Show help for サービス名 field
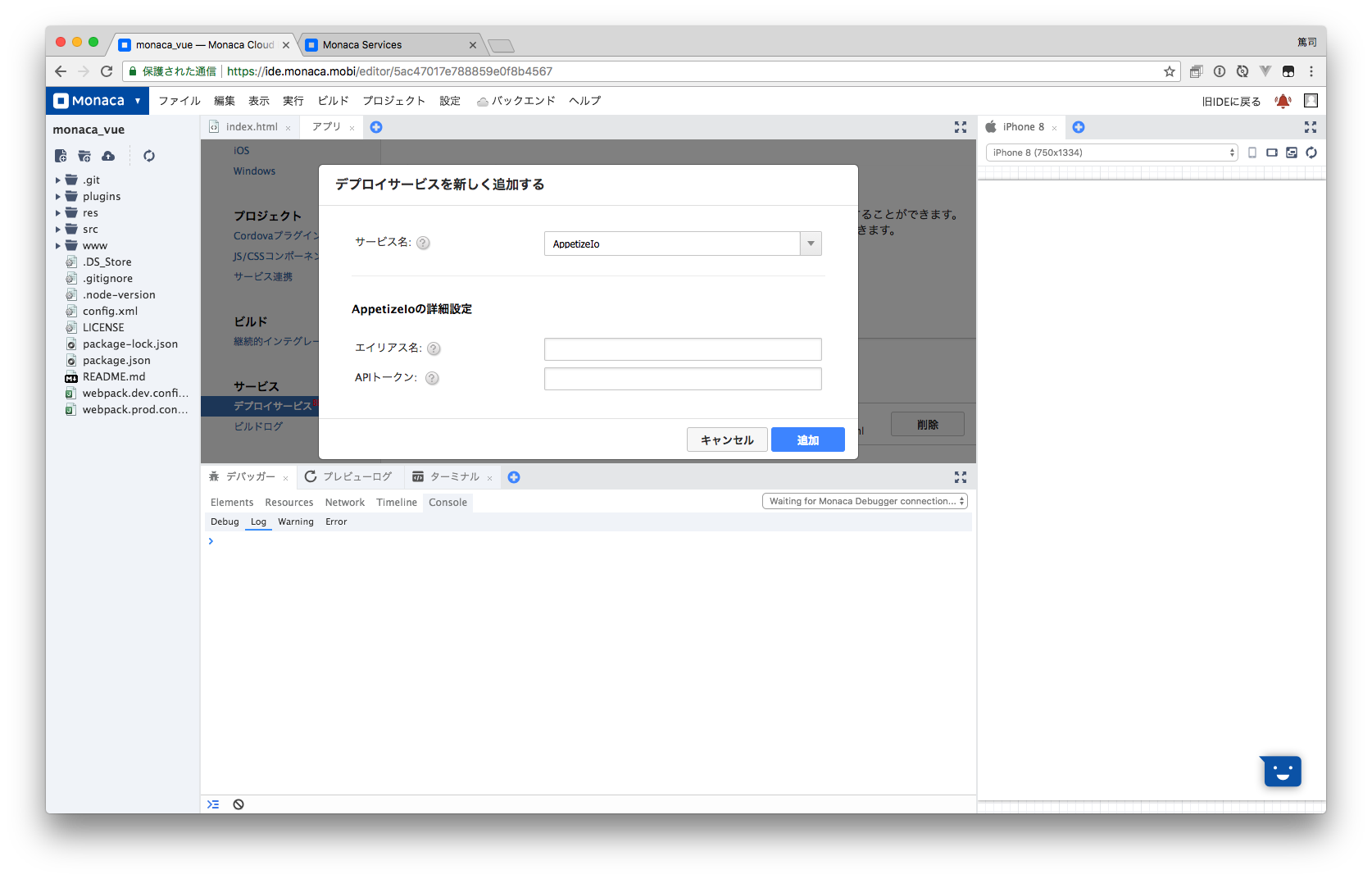 click(x=423, y=243)
